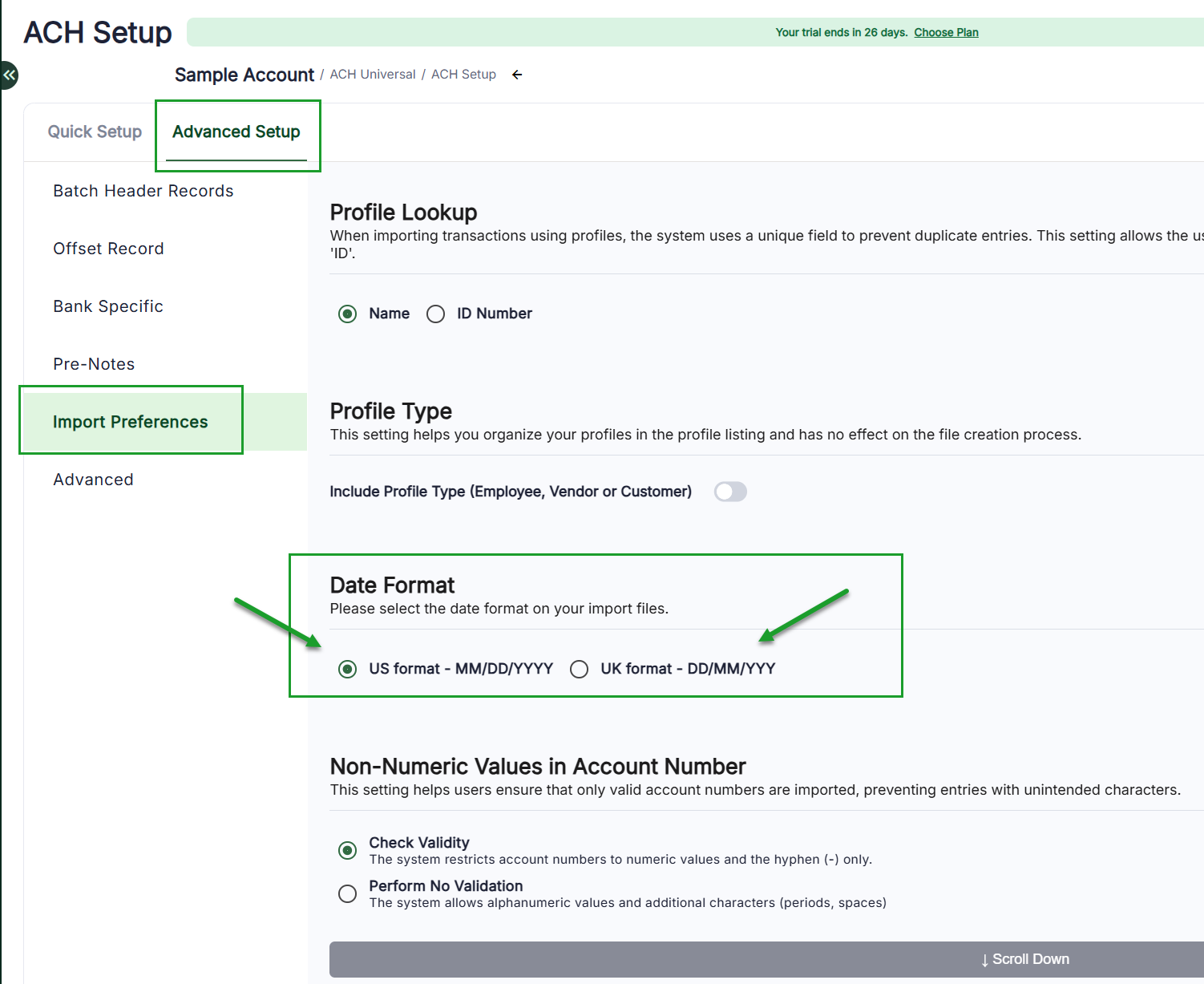
Task: Select the Name profile lookup option
Action: [347, 314]
